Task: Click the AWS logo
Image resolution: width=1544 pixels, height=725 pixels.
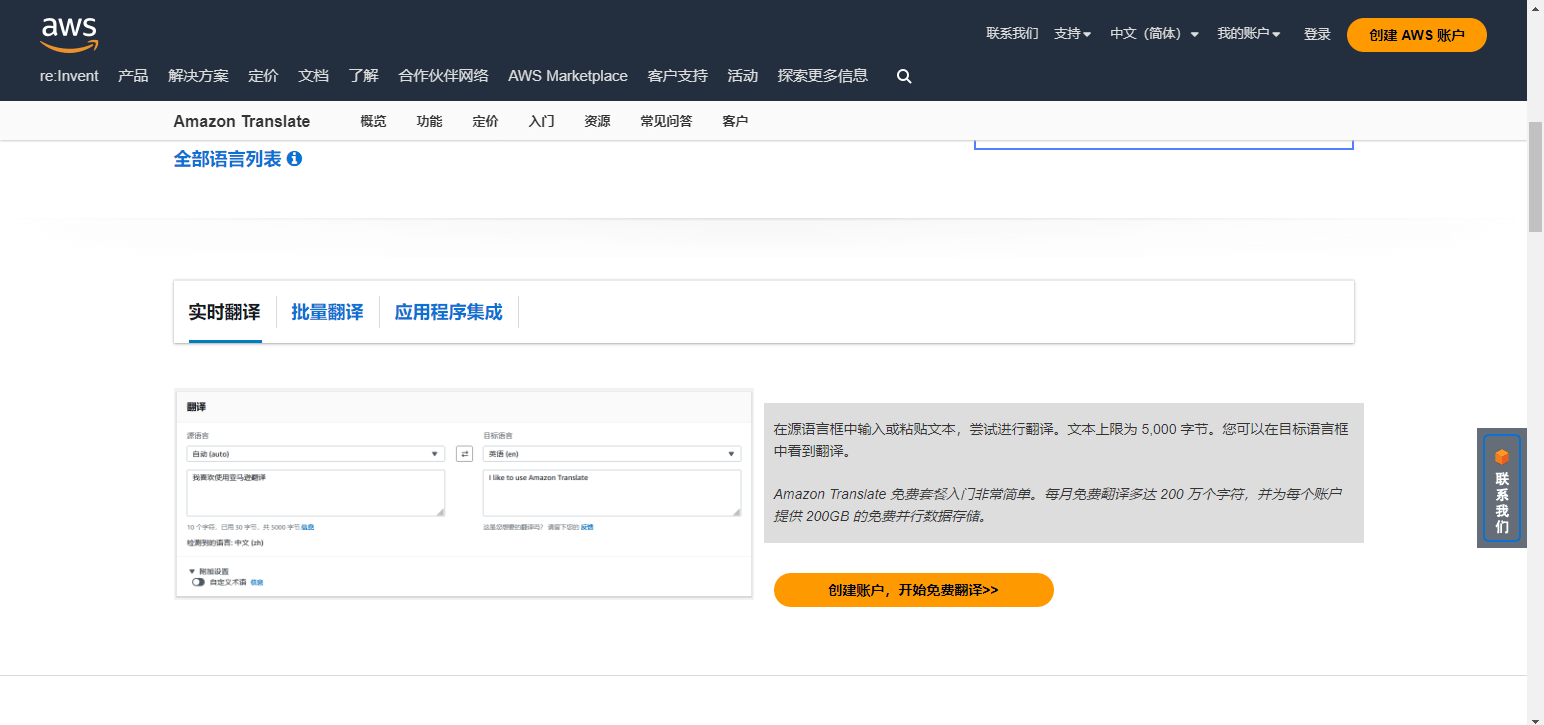Action: tap(69, 34)
